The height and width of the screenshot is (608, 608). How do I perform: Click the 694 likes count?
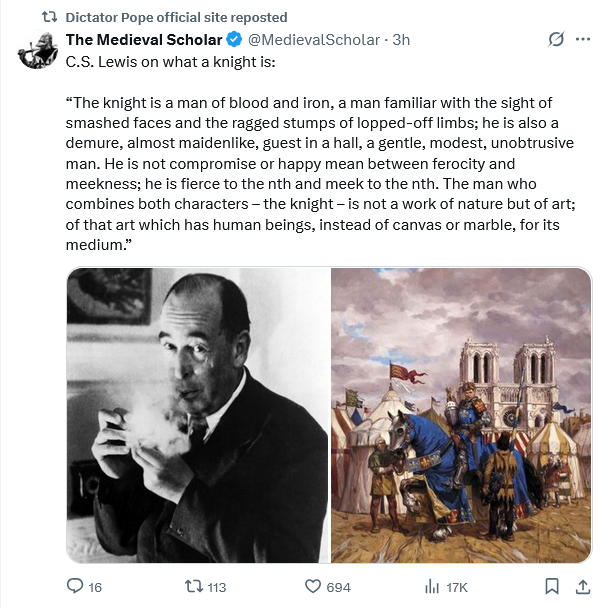pyautogui.click(x=339, y=587)
